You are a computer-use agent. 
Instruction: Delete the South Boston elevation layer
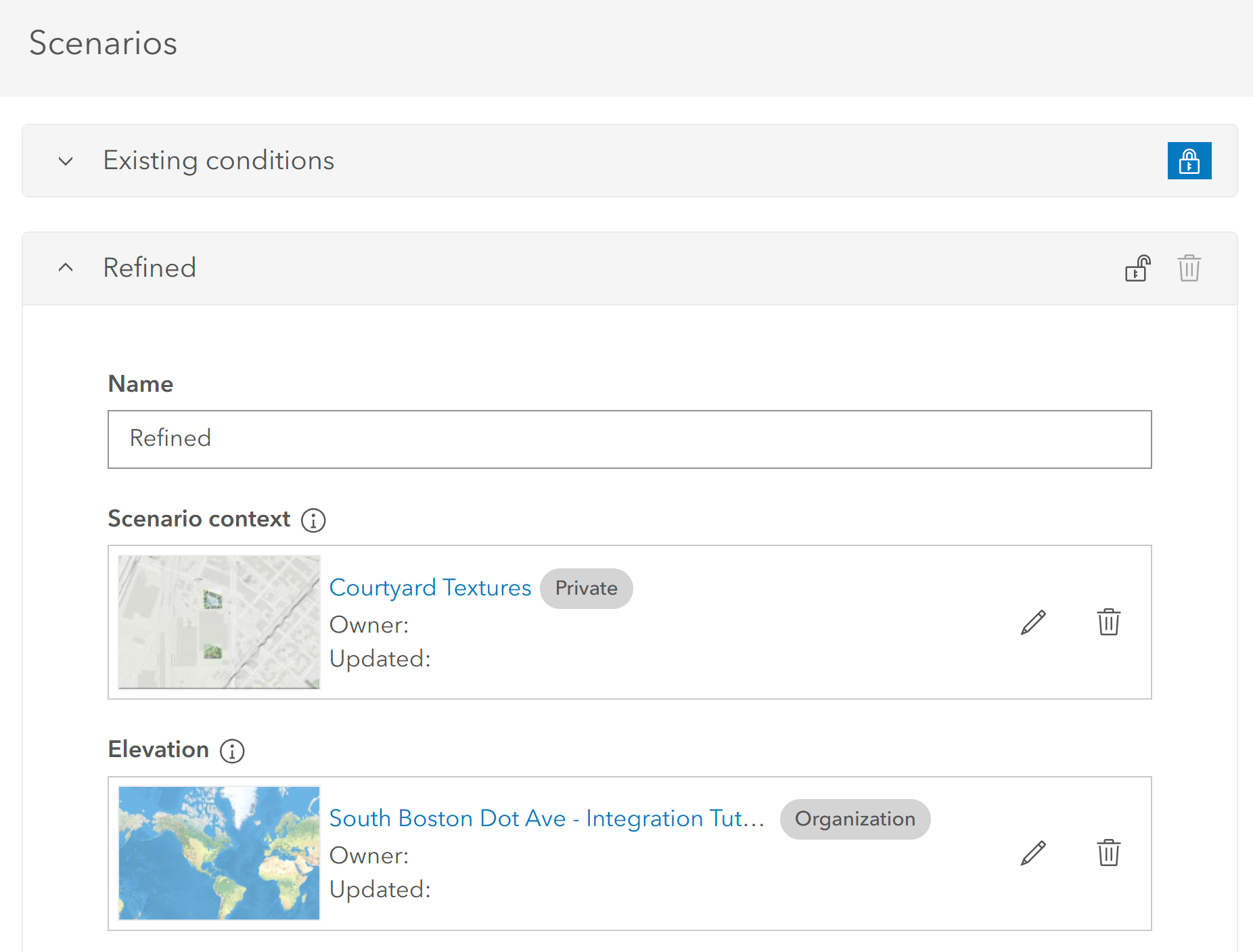(x=1108, y=853)
